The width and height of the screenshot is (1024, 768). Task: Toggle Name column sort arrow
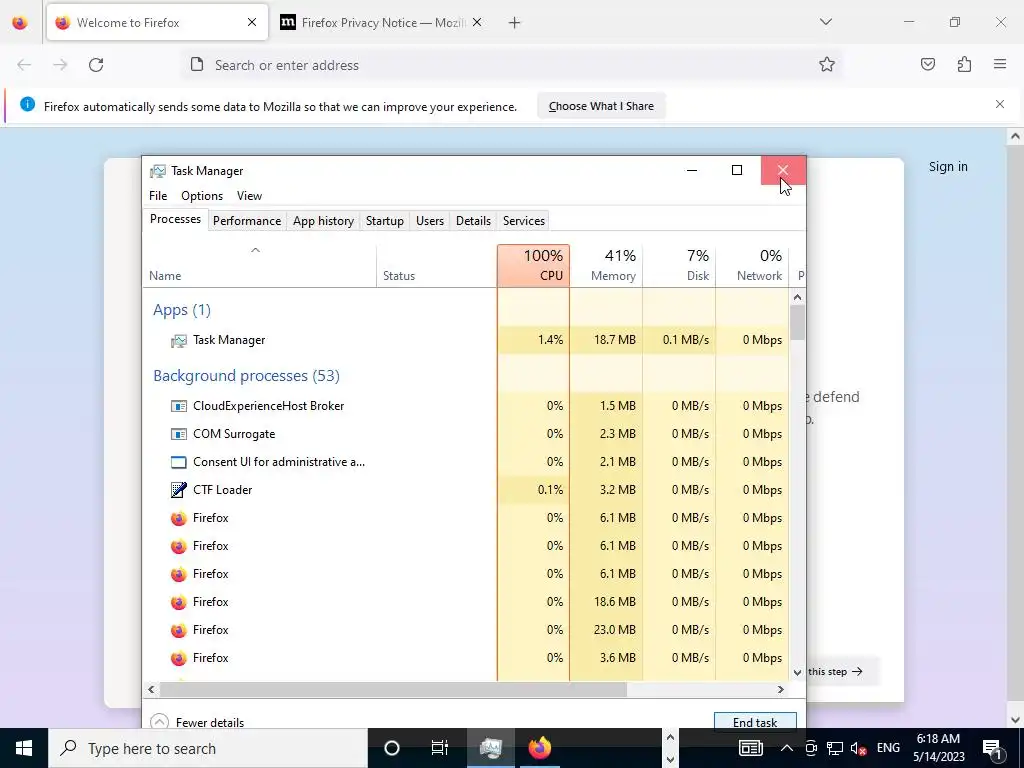(x=255, y=250)
